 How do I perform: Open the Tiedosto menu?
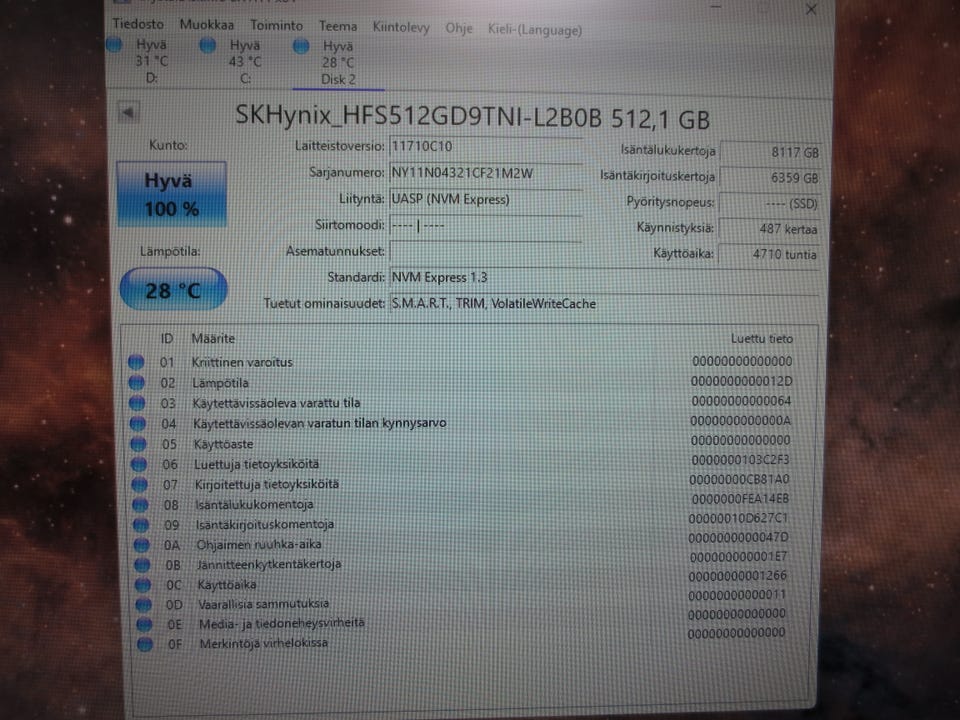(x=138, y=24)
